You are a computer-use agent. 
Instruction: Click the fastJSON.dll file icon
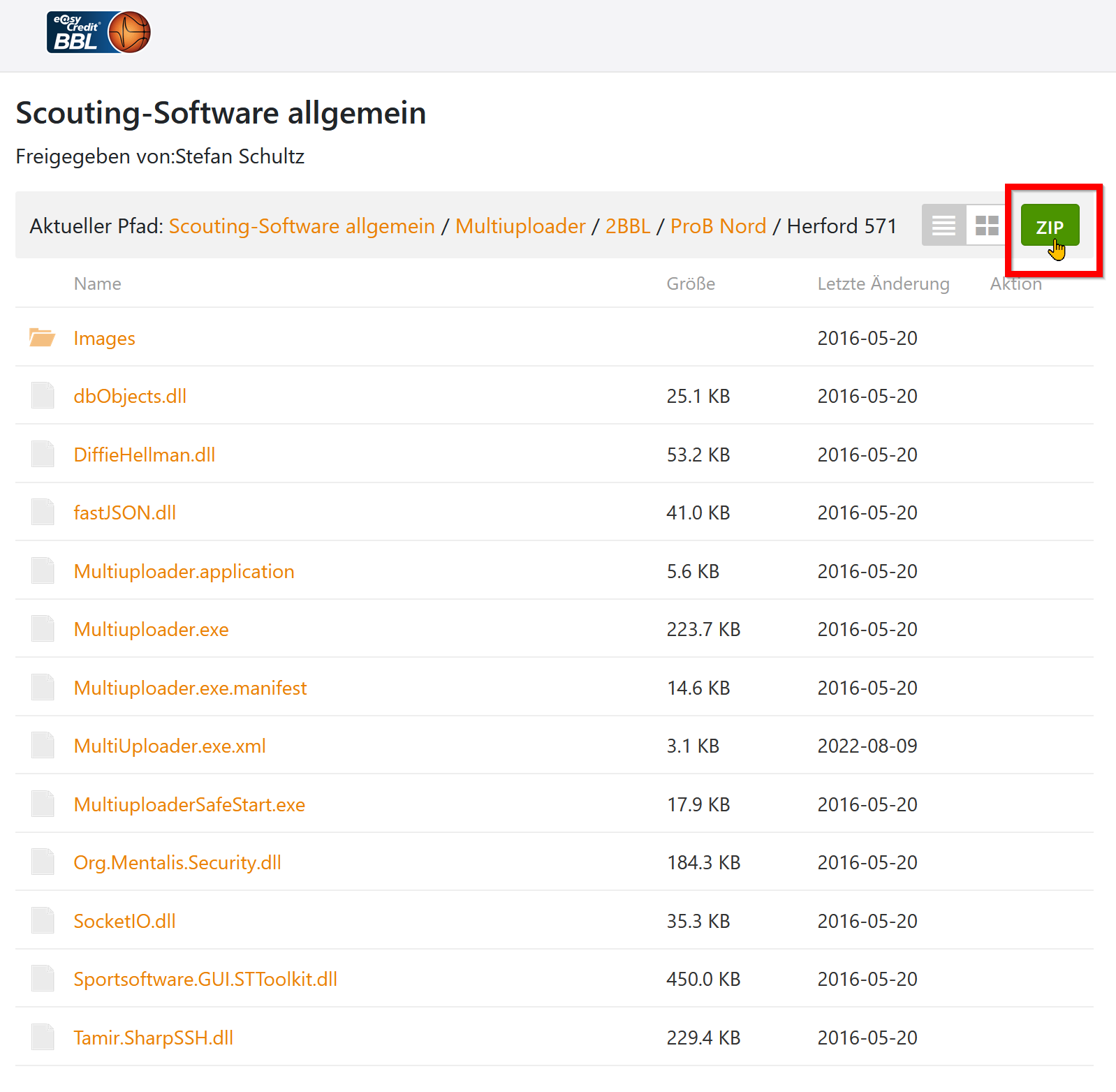pyautogui.click(x=43, y=512)
